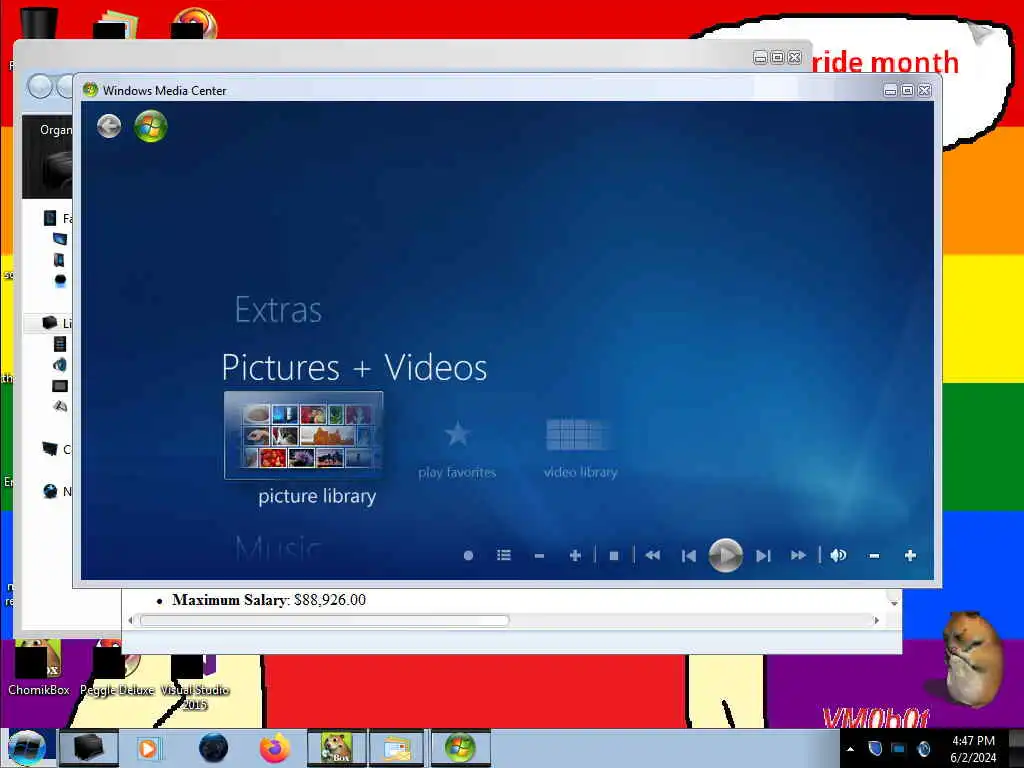Show hidden tray icons arrow
Image resolution: width=1024 pixels, height=768 pixels.
pos(850,749)
